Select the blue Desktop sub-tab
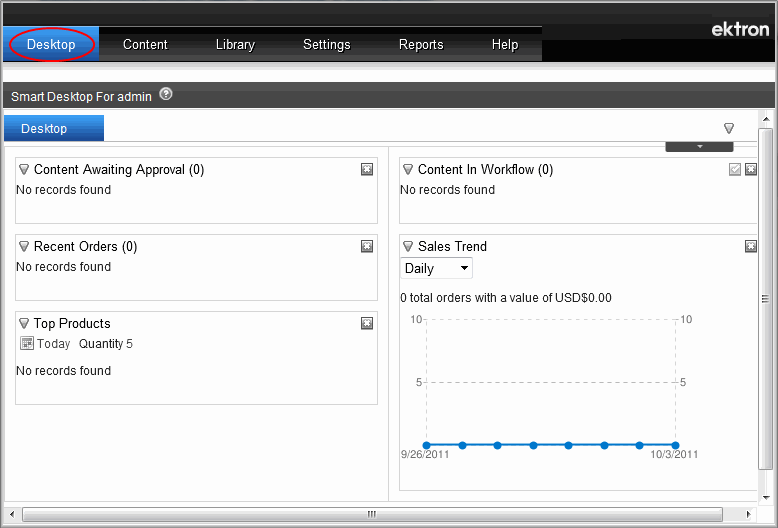The image size is (778, 528). pyautogui.click(x=54, y=128)
